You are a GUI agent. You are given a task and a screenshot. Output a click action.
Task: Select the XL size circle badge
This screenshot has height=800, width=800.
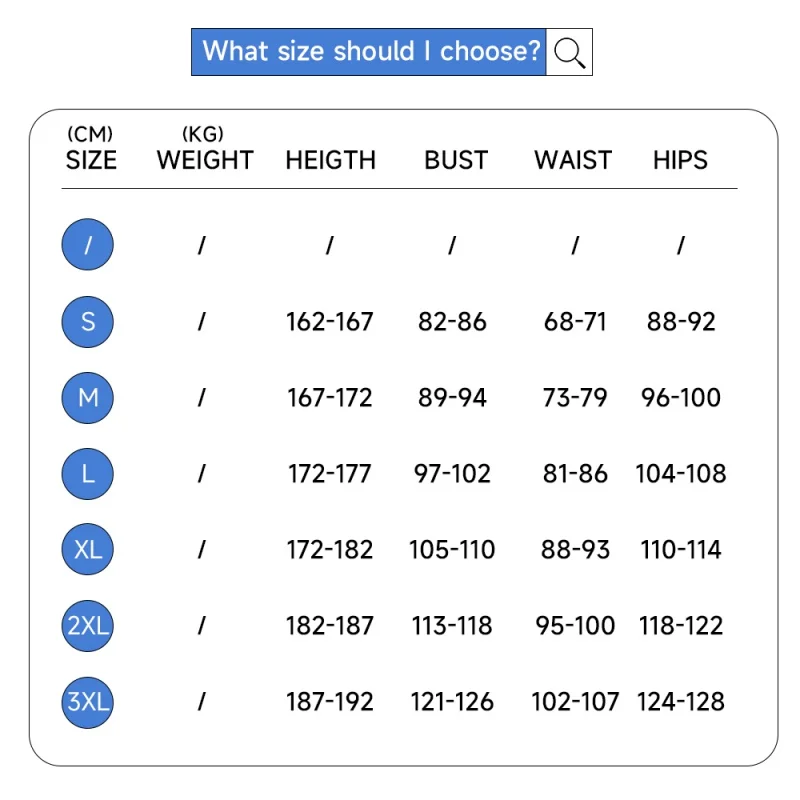(x=88, y=550)
